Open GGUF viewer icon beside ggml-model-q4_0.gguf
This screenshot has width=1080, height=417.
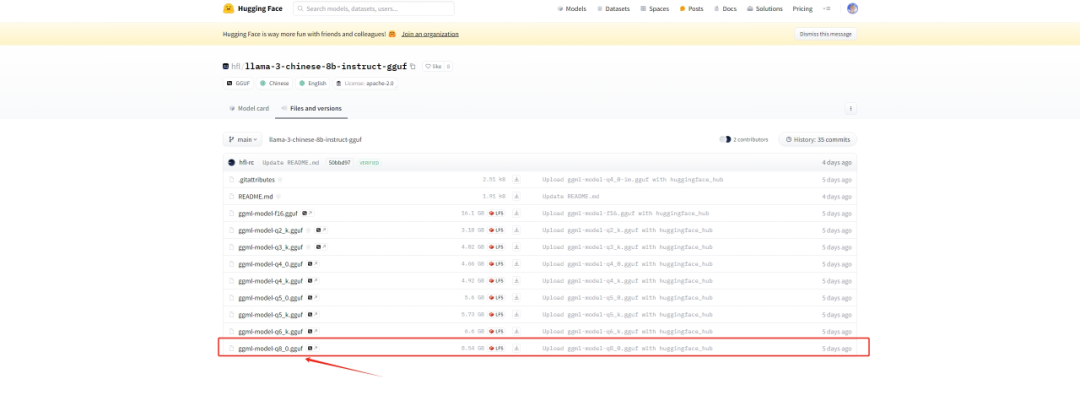point(313,264)
